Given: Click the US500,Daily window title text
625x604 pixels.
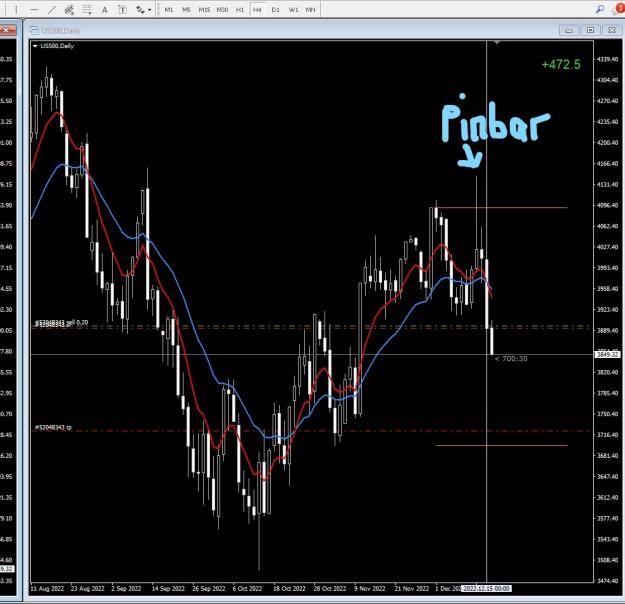Looking at the screenshot, I should tap(61, 31).
